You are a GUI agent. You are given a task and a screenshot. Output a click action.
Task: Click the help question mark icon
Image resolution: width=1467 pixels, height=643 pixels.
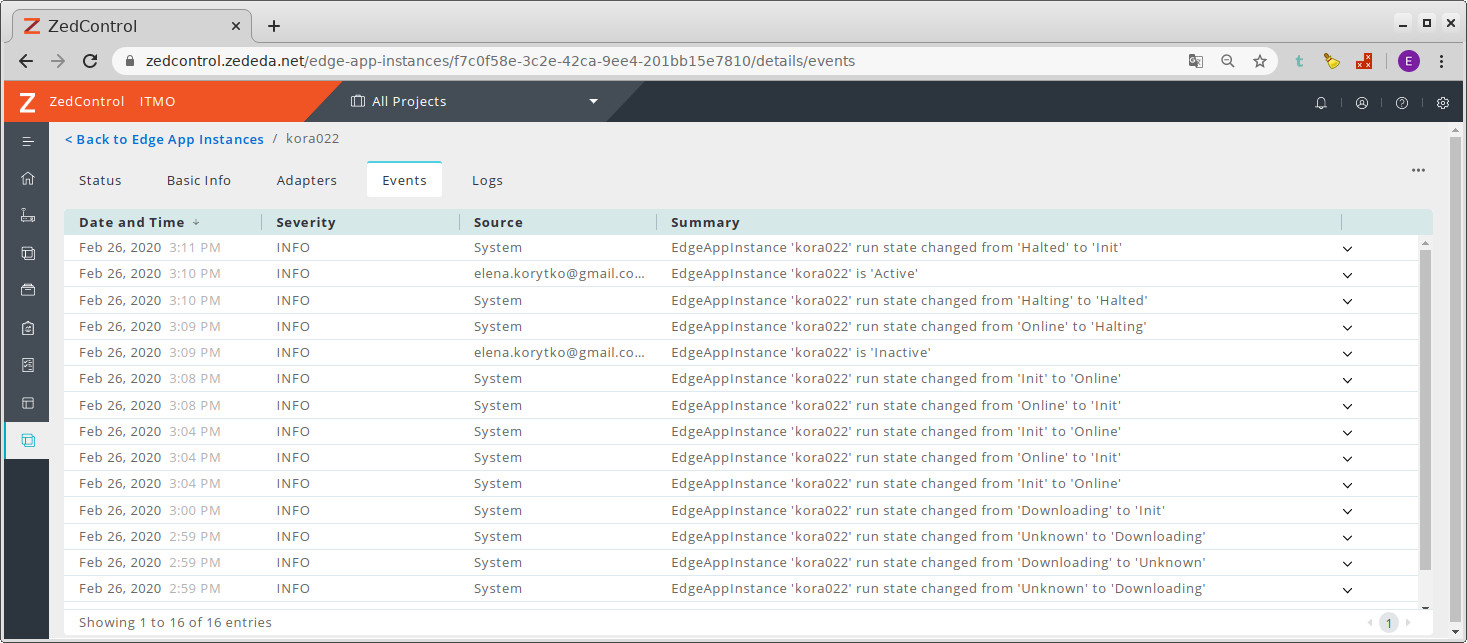coord(1402,102)
